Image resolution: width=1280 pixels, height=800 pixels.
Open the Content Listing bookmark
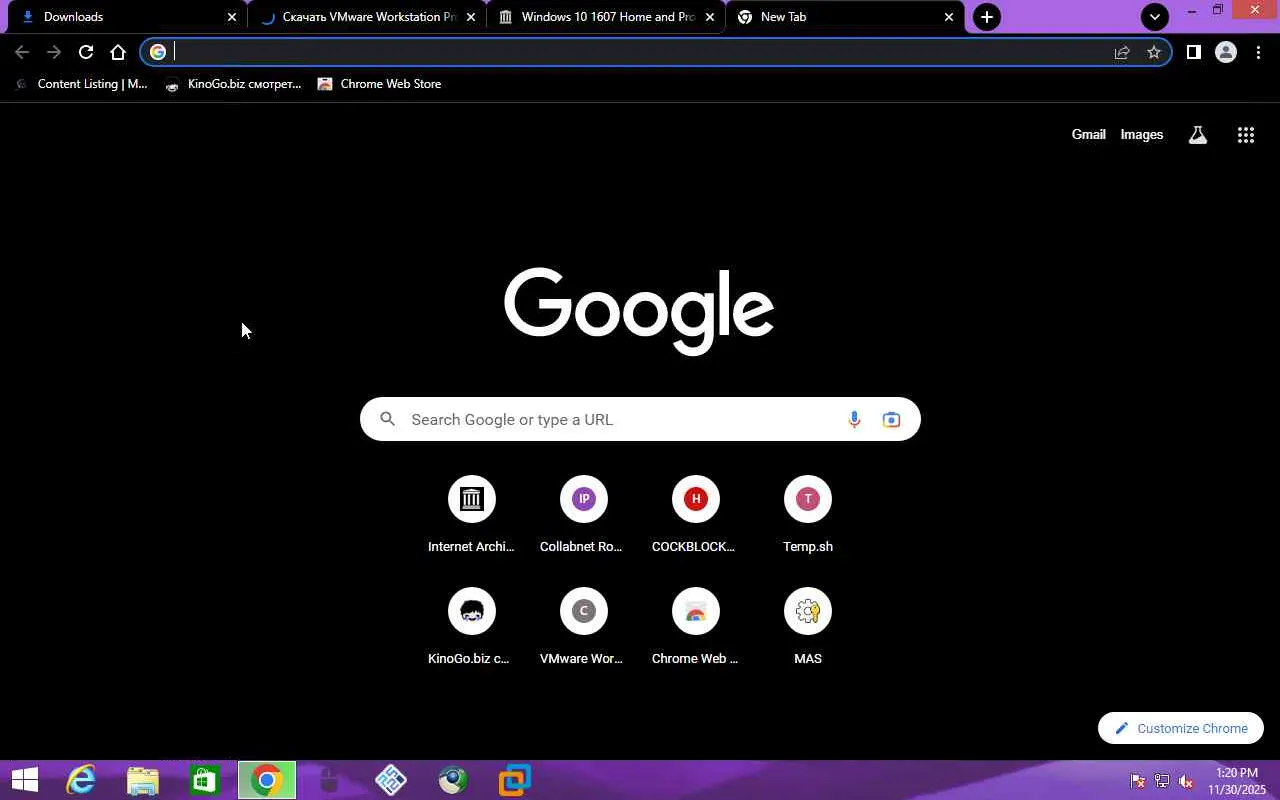[x=82, y=84]
